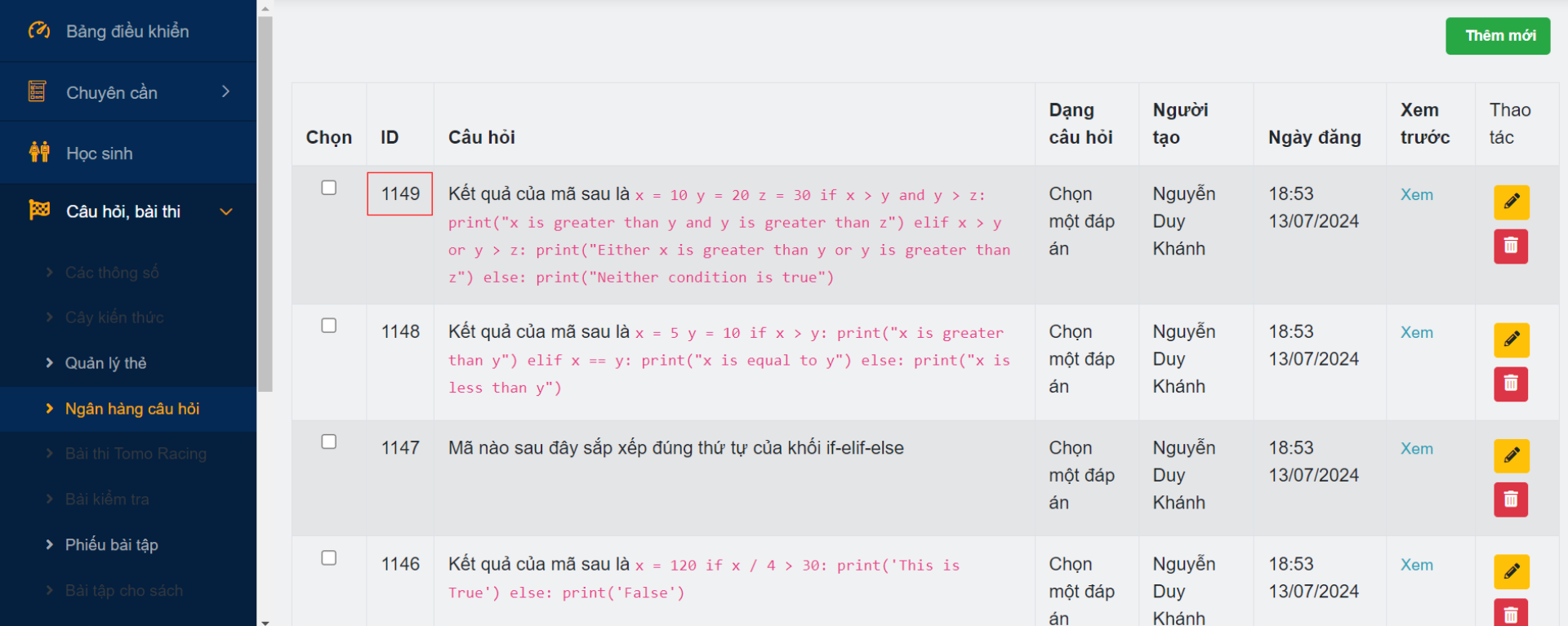The image size is (1568, 626).
Task: Open Ngân hàng câu hỏi menu item
Action: point(132,409)
